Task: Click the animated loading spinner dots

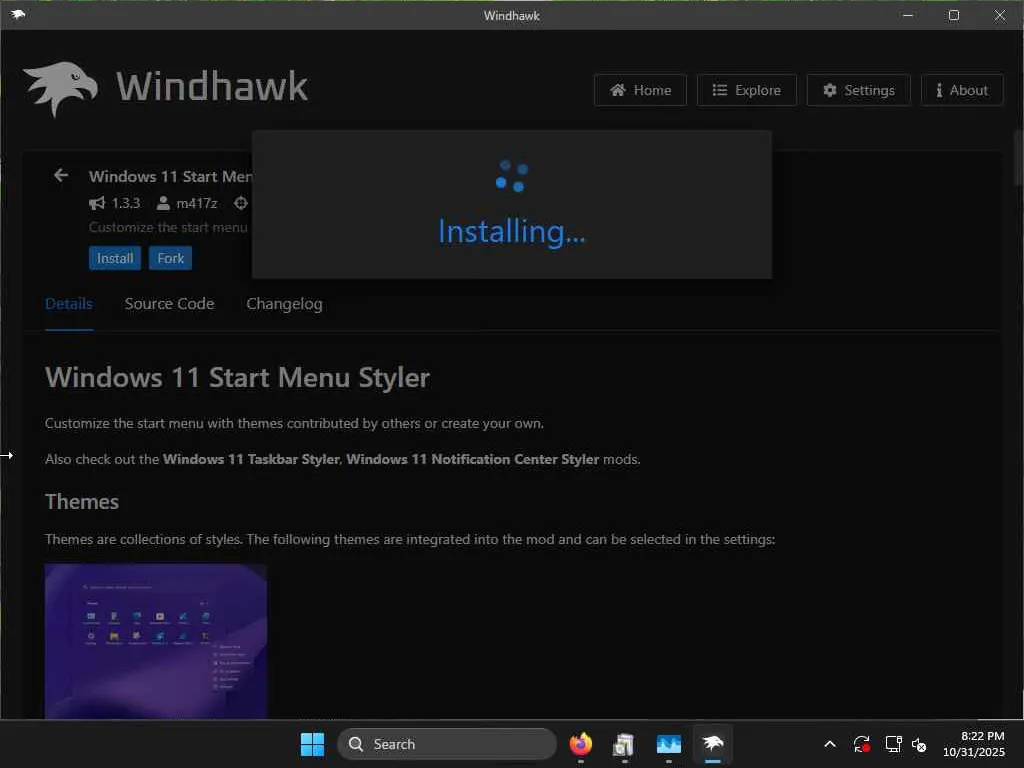Action: click(x=512, y=176)
